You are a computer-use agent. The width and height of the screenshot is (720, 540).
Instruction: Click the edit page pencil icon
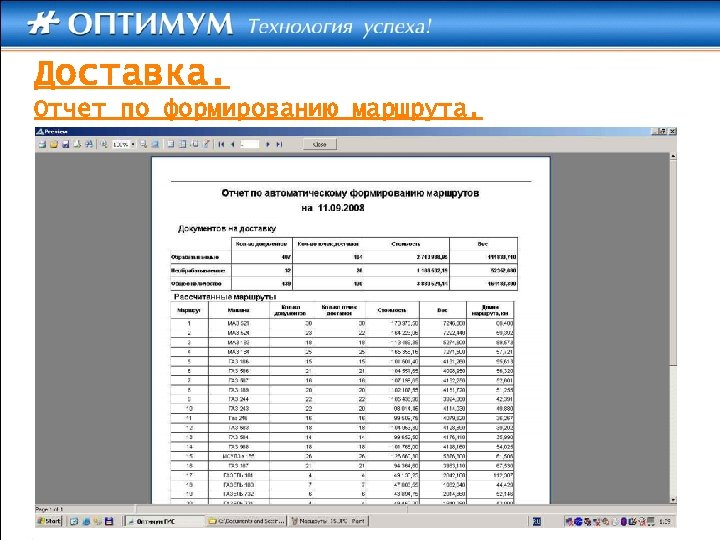pos(206,144)
